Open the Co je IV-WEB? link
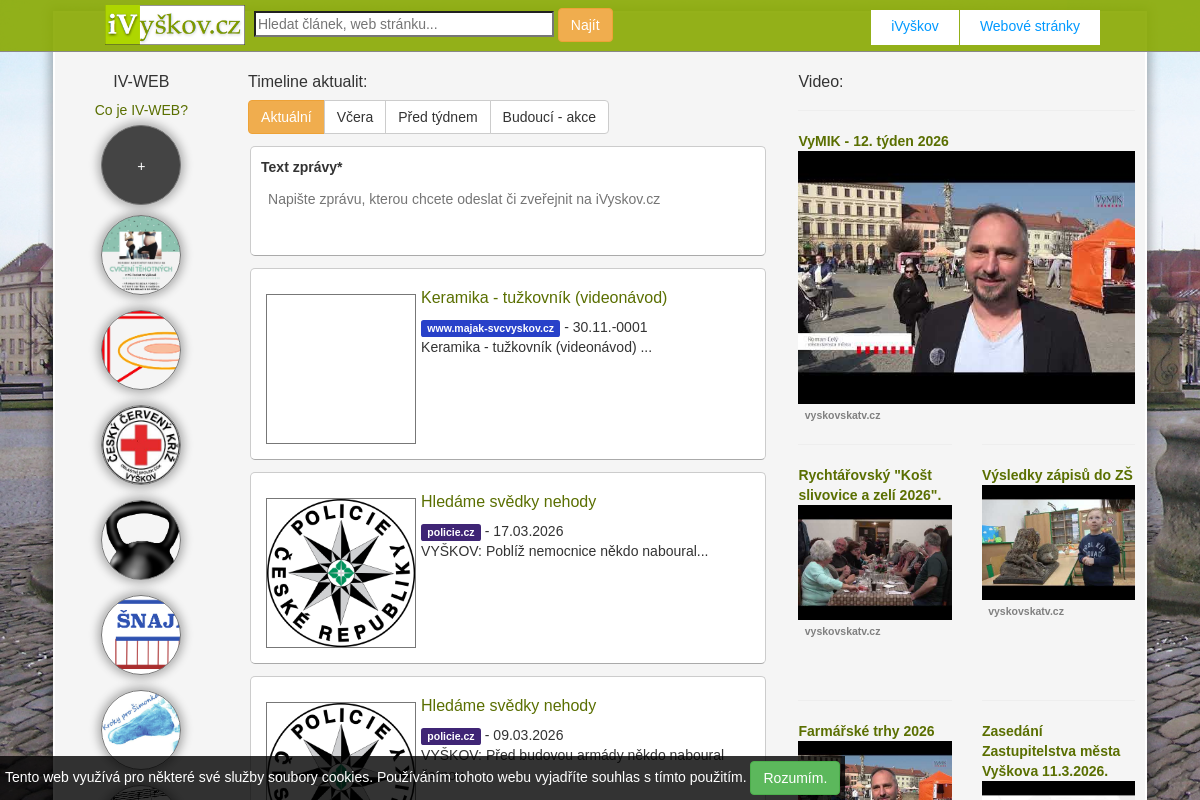 point(141,110)
